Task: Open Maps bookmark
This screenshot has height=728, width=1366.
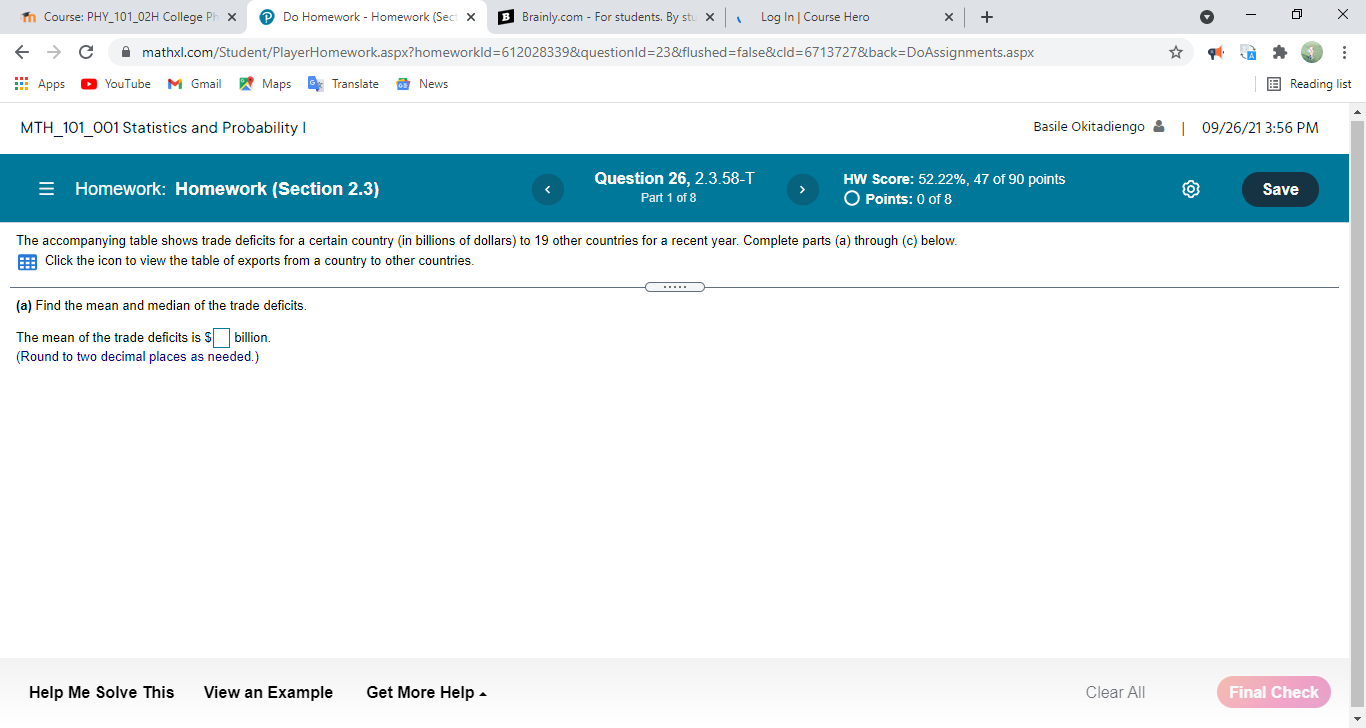Action: click(265, 84)
